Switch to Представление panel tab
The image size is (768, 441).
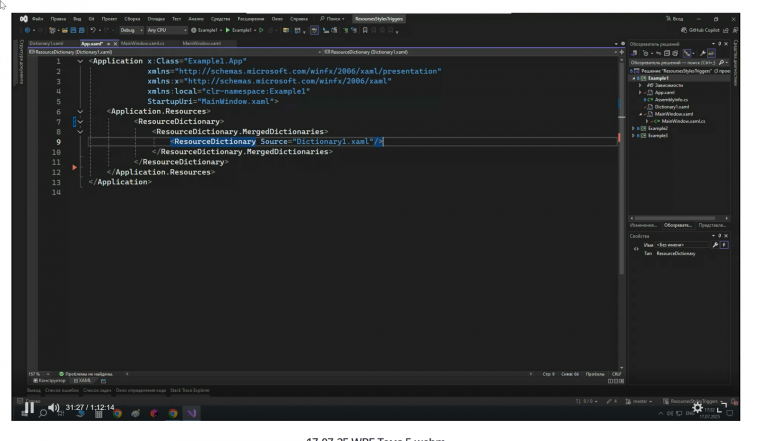712,225
